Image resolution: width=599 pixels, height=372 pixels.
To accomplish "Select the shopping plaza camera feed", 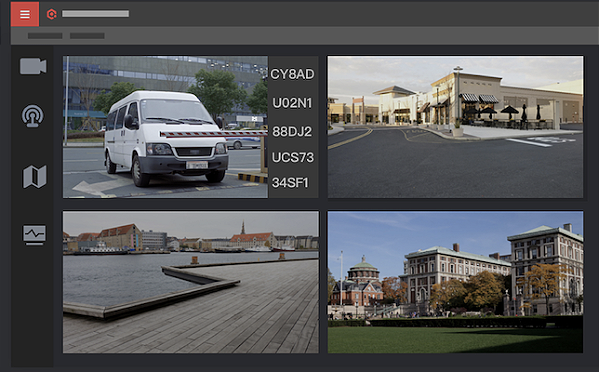I will click(x=455, y=127).
